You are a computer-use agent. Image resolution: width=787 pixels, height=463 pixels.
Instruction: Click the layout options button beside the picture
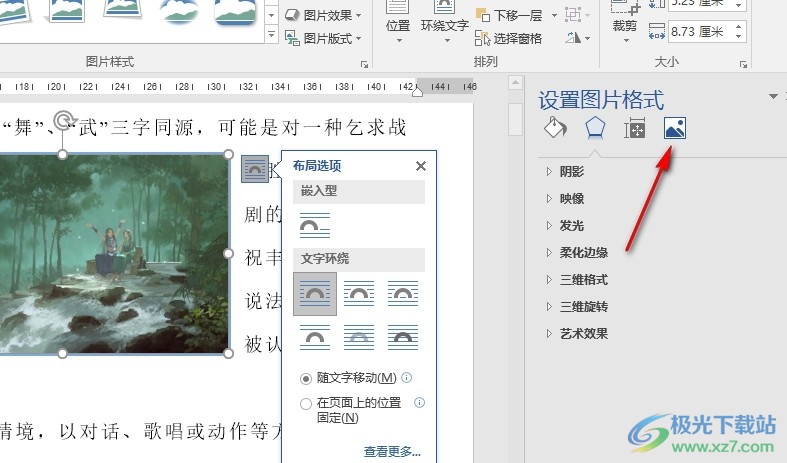point(255,169)
